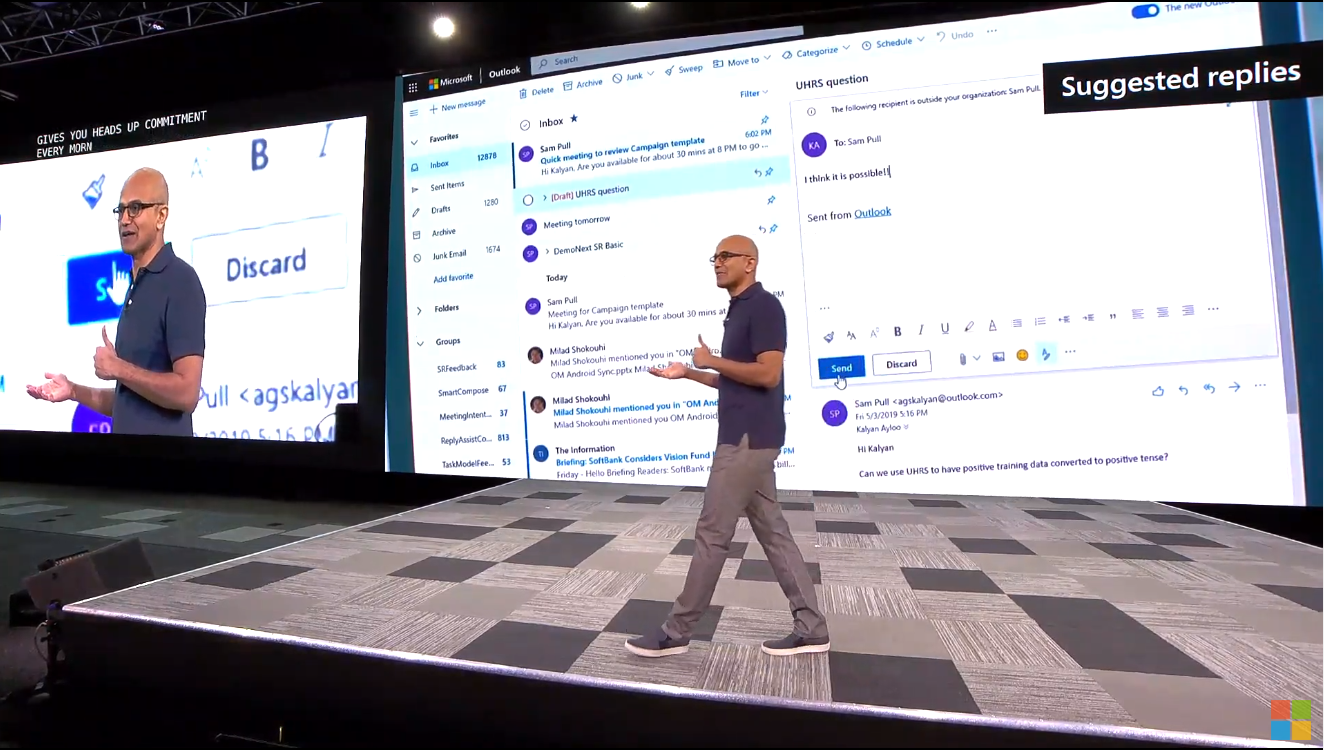Image resolution: width=1324 pixels, height=750 pixels.
Task: Choose the font color
Action: click(992, 325)
